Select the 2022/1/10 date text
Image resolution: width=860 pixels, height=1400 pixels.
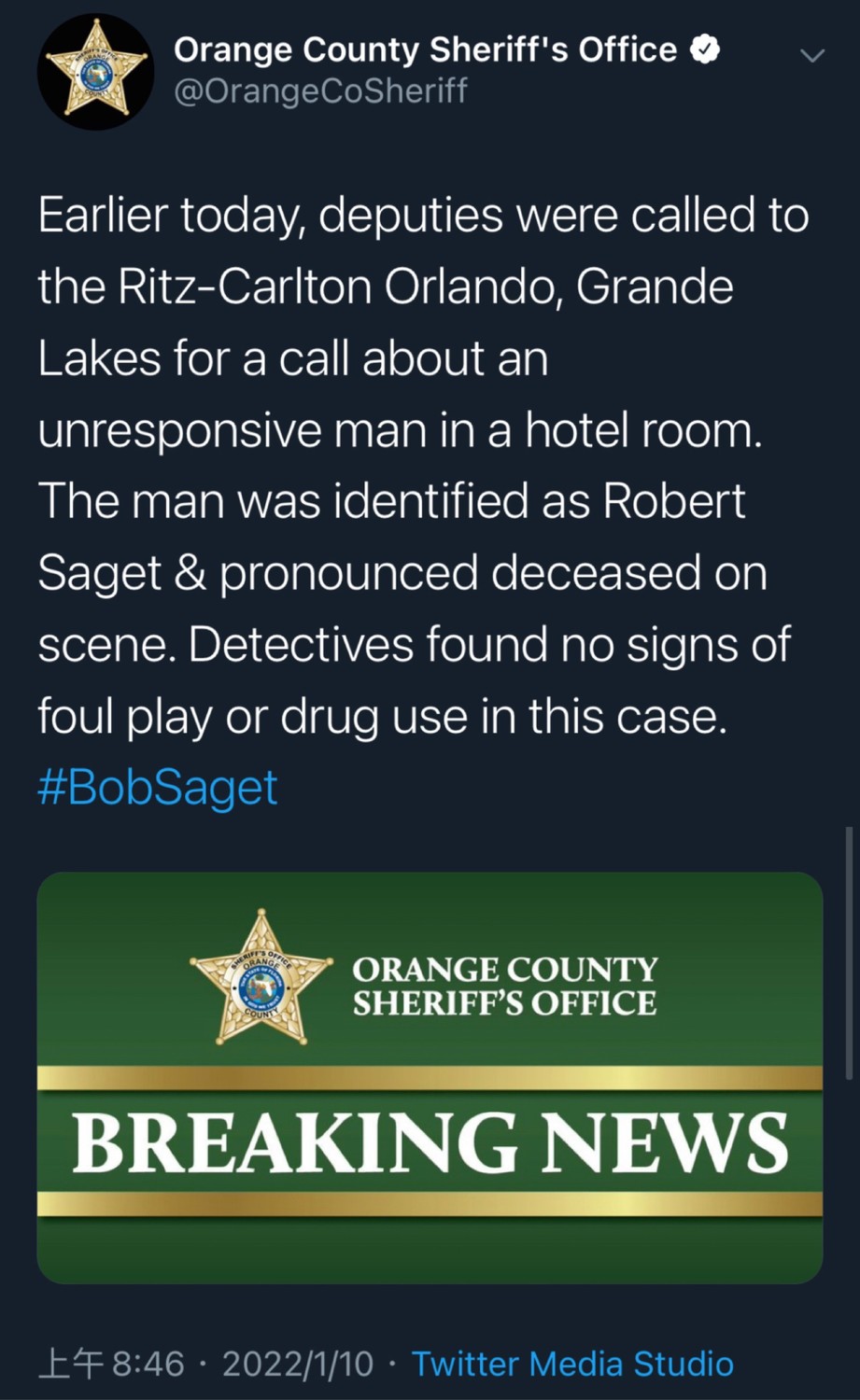coord(298,1364)
